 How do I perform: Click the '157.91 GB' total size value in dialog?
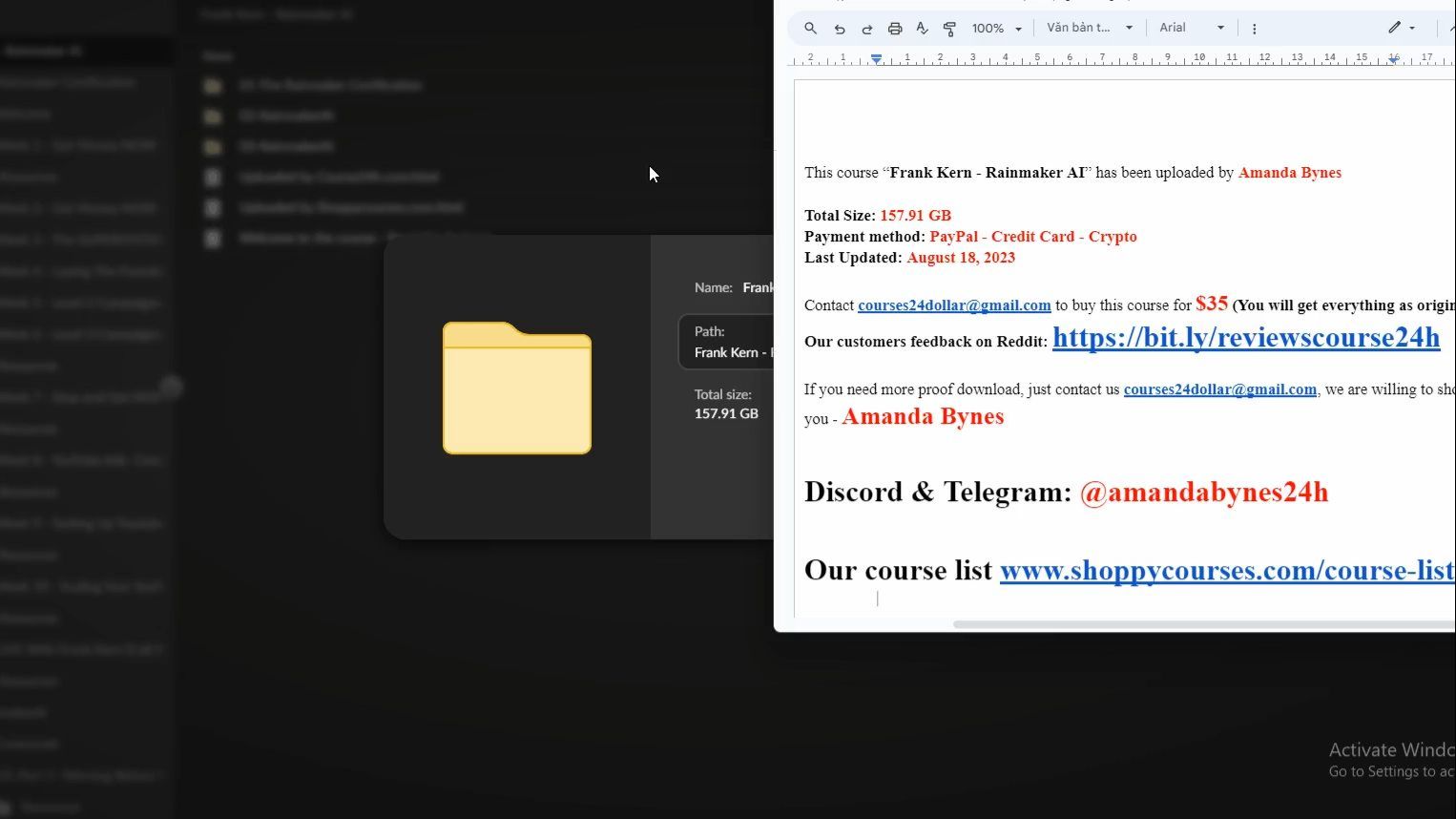[726, 413]
